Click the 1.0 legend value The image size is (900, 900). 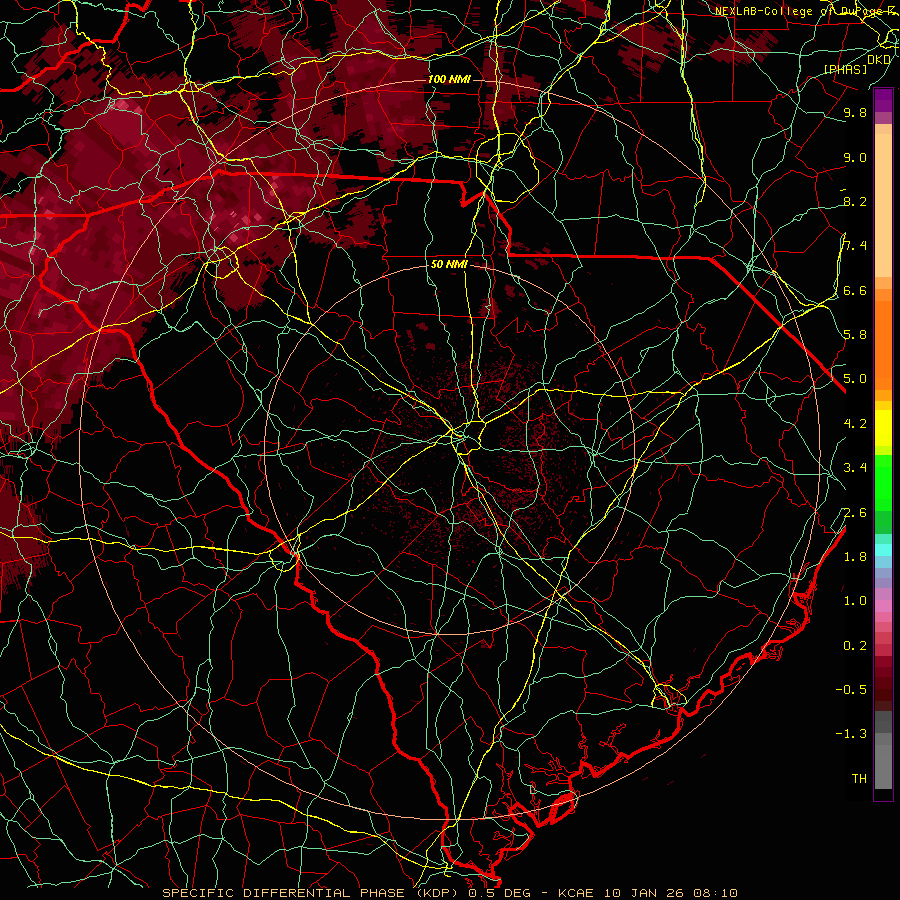click(x=855, y=601)
